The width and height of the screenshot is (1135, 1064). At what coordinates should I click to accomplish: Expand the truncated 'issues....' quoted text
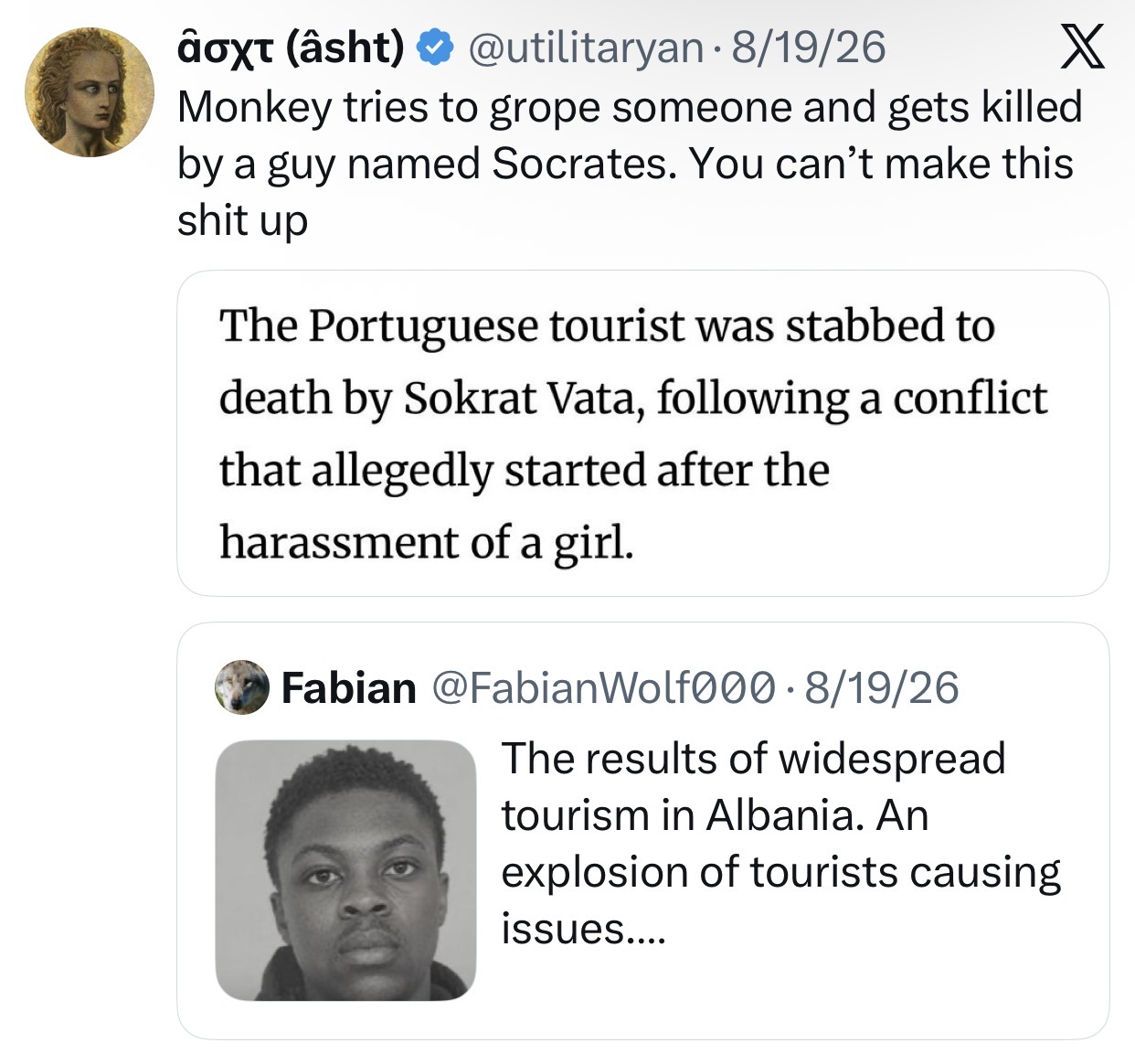coord(584,929)
